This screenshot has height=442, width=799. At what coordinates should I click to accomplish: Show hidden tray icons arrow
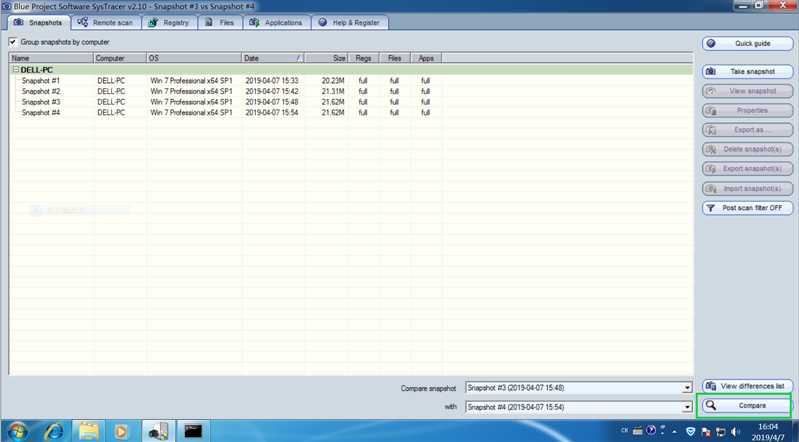click(674, 432)
